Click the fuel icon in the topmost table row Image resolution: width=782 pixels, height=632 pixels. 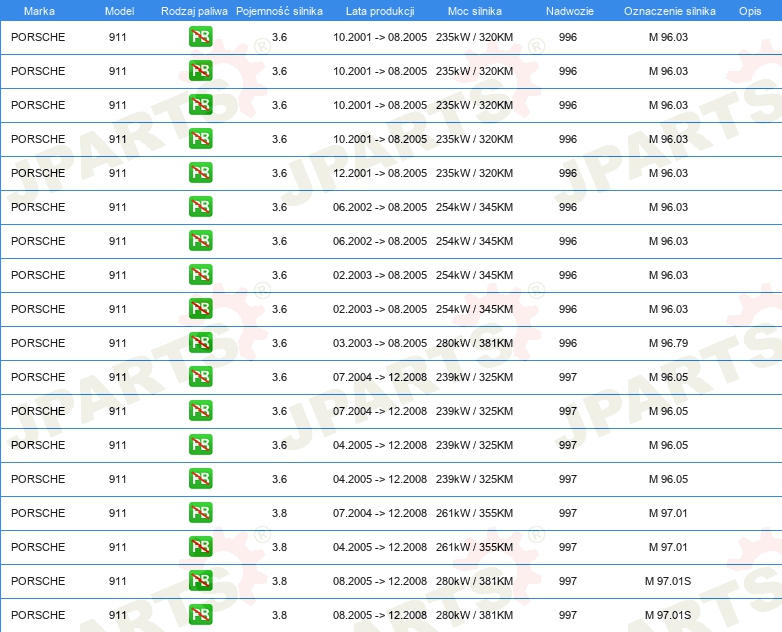tap(200, 37)
